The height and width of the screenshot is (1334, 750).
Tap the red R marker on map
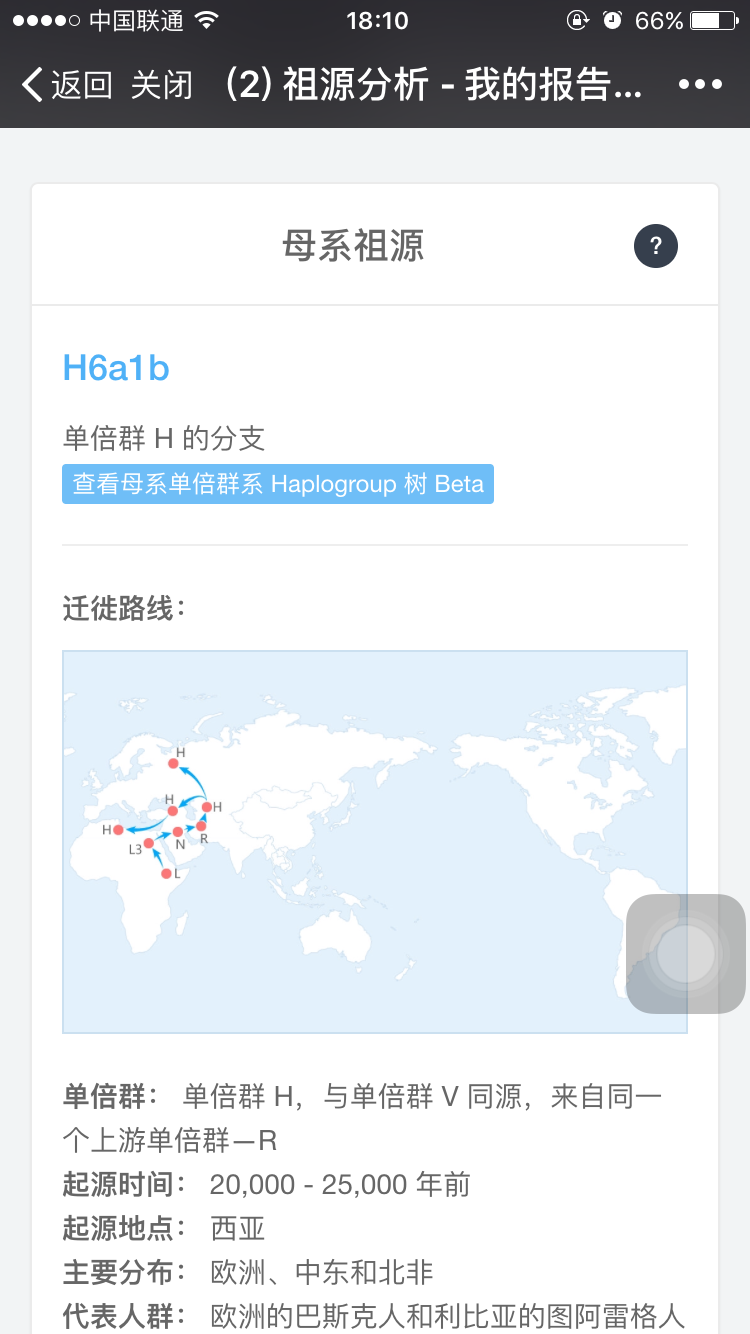(x=201, y=826)
